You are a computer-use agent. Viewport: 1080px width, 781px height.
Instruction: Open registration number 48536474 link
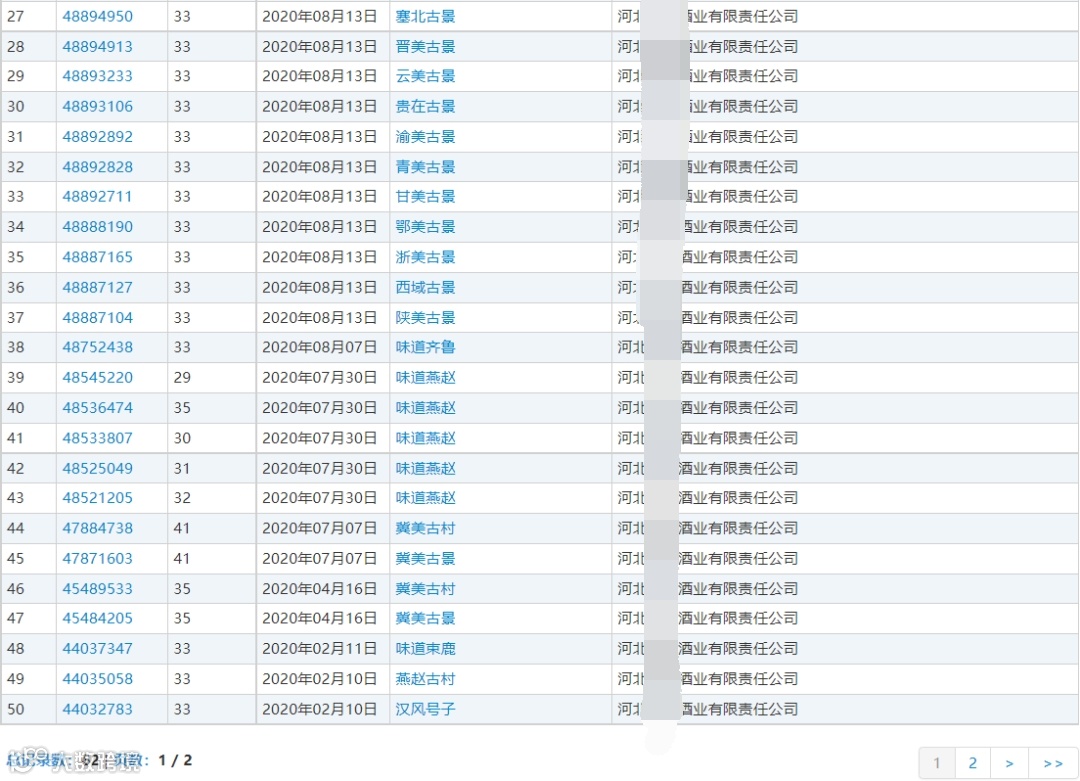pos(97,408)
